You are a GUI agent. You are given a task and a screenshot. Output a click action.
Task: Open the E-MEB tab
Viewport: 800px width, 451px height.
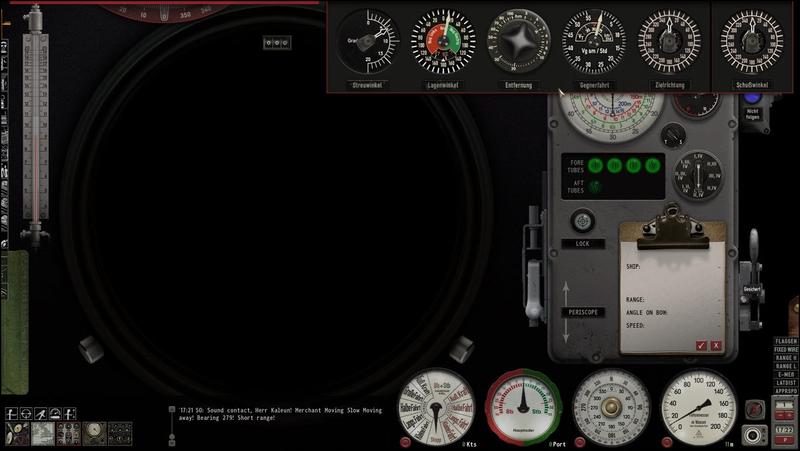point(786,374)
